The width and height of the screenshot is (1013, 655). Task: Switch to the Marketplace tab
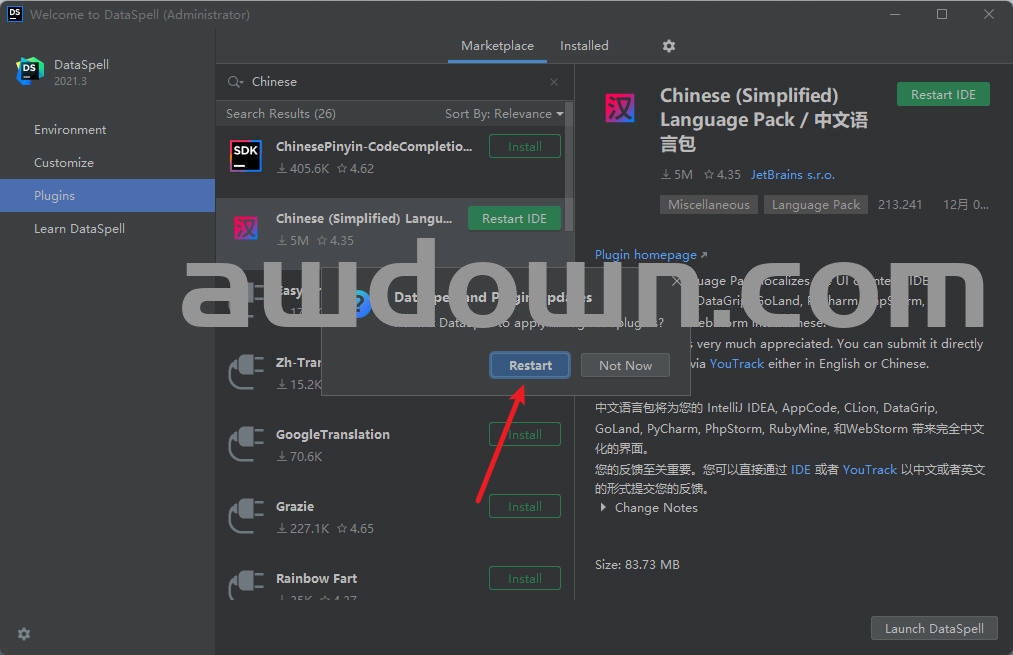[x=497, y=46]
